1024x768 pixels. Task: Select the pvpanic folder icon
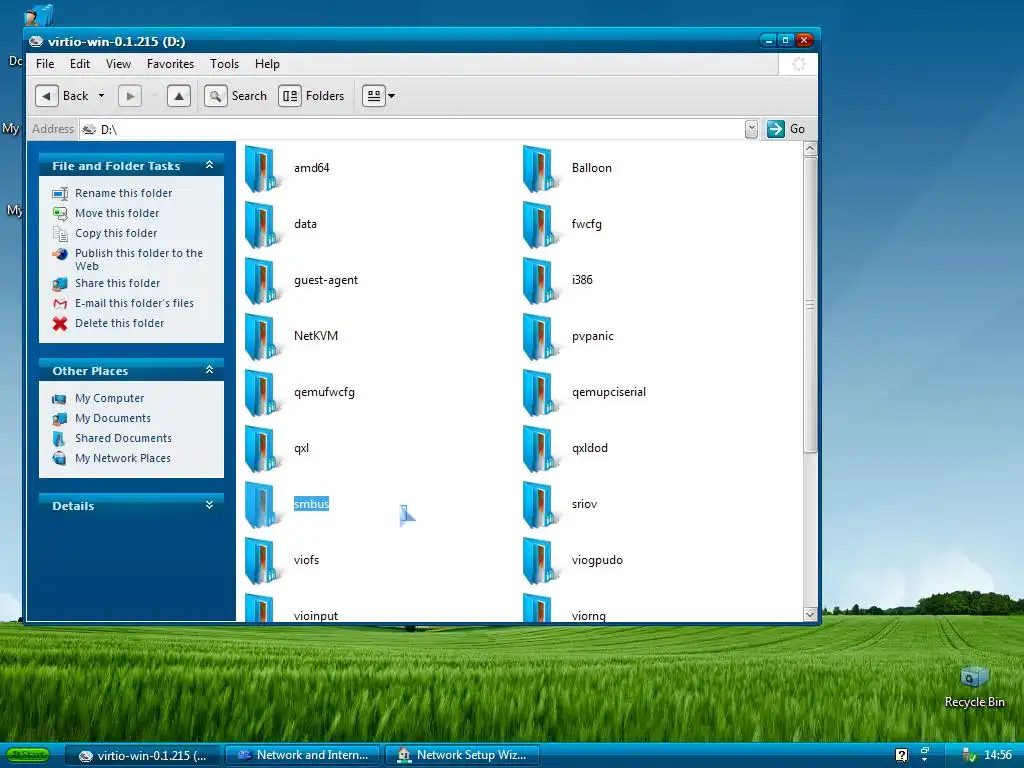click(x=541, y=338)
